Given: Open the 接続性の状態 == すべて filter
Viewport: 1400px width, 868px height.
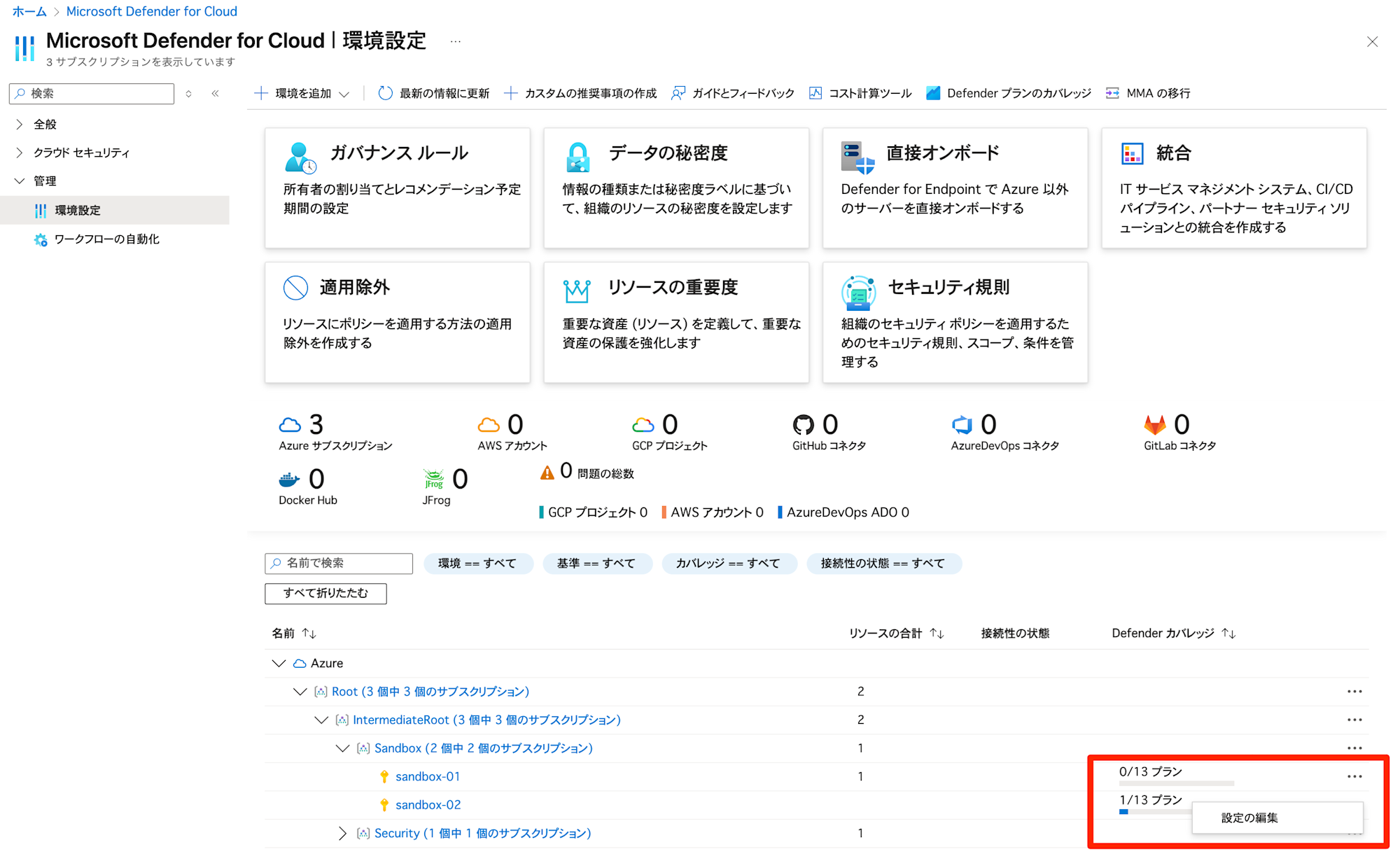Looking at the screenshot, I should coord(883,563).
